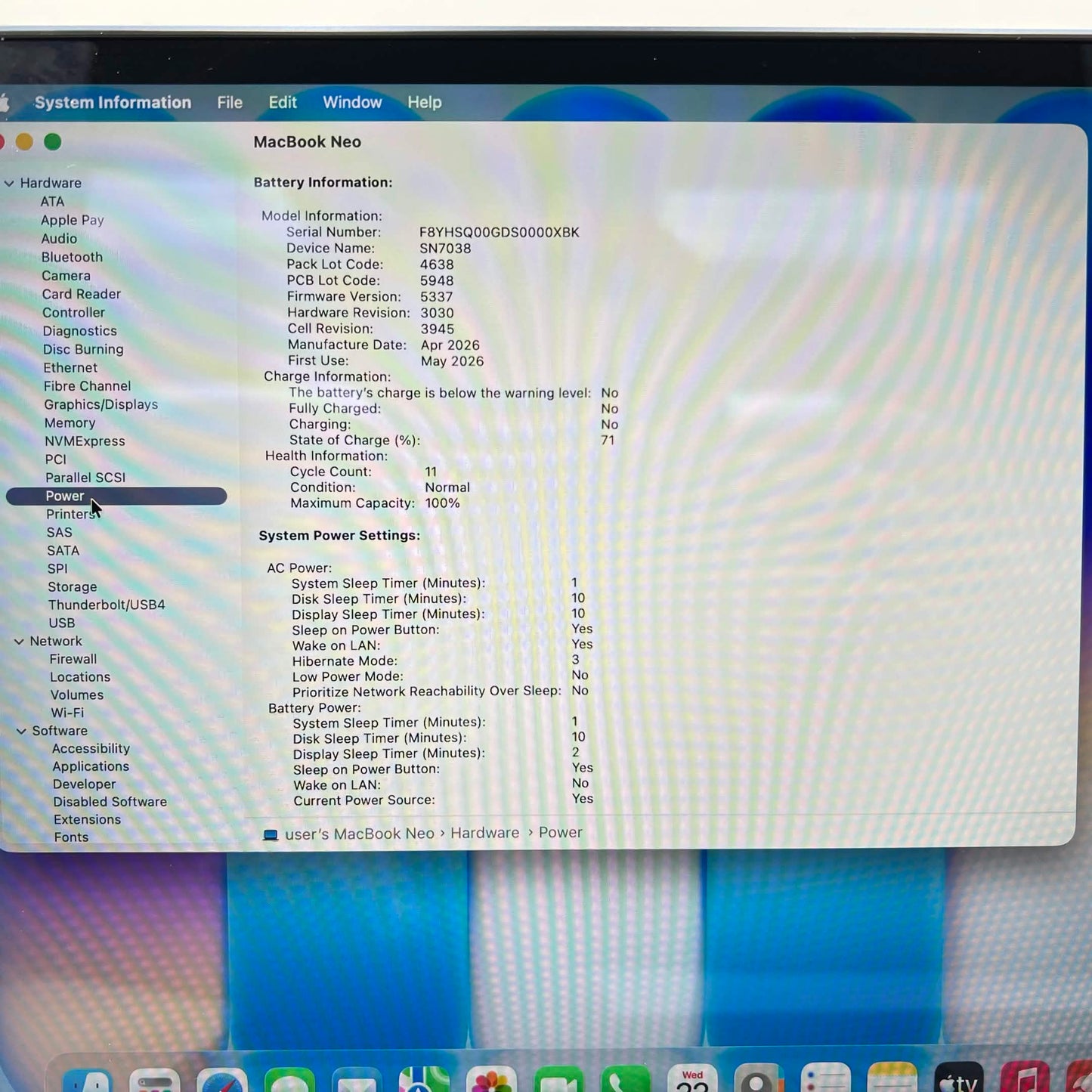Image resolution: width=1092 pixels, height=1092 pixels.
Task: Click Hardware in the path bar
Action: coord(485,833)
